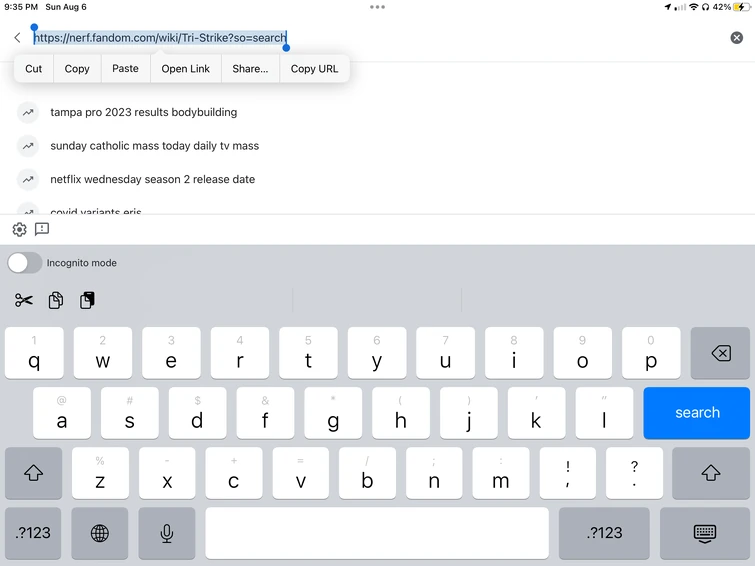Tap the paste clipboard icon above keyboard
This screenshot has height=566, width=755.
(87, 300)
